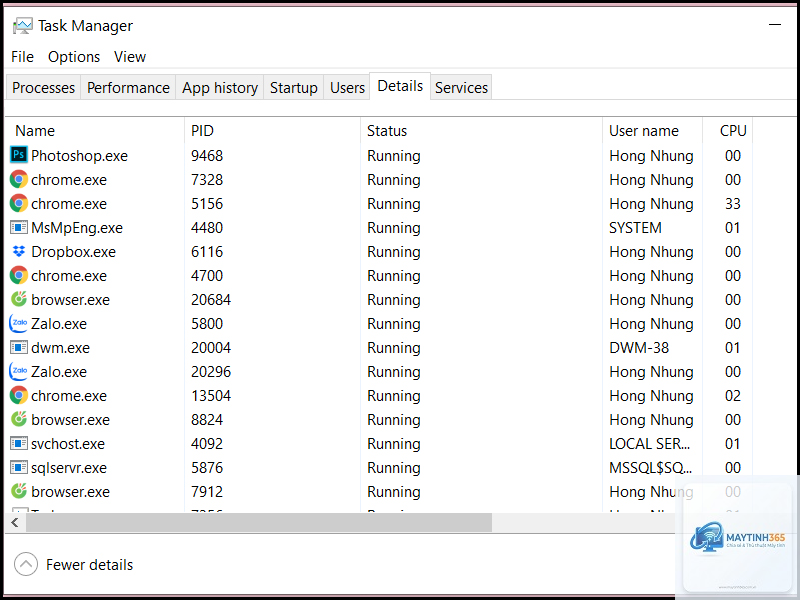Open the View menu
The width and height of the screenshot is (800, 600).
point(130,57)
